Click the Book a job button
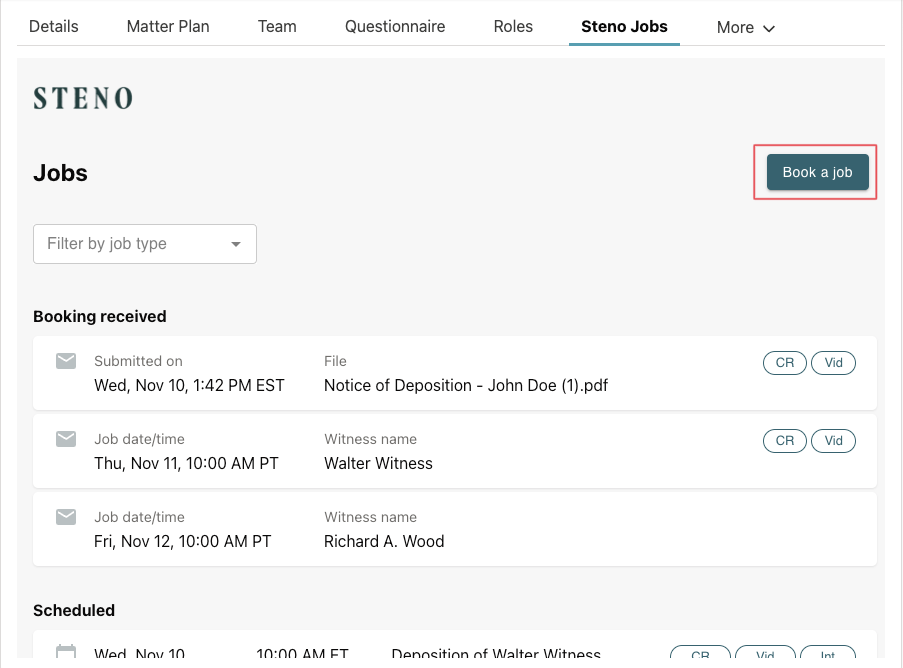 coord(817,172)
